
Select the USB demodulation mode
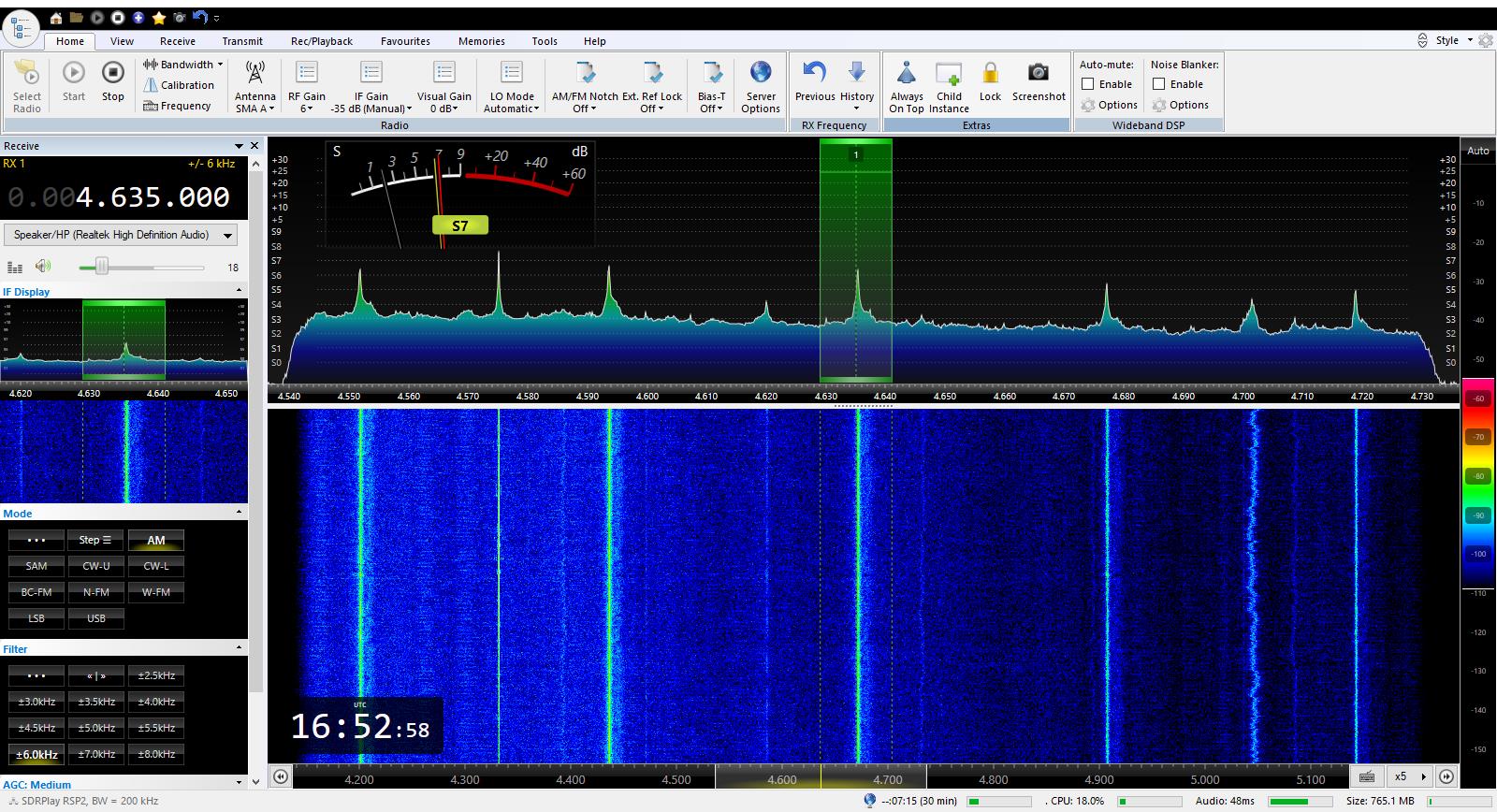[96, 618]
